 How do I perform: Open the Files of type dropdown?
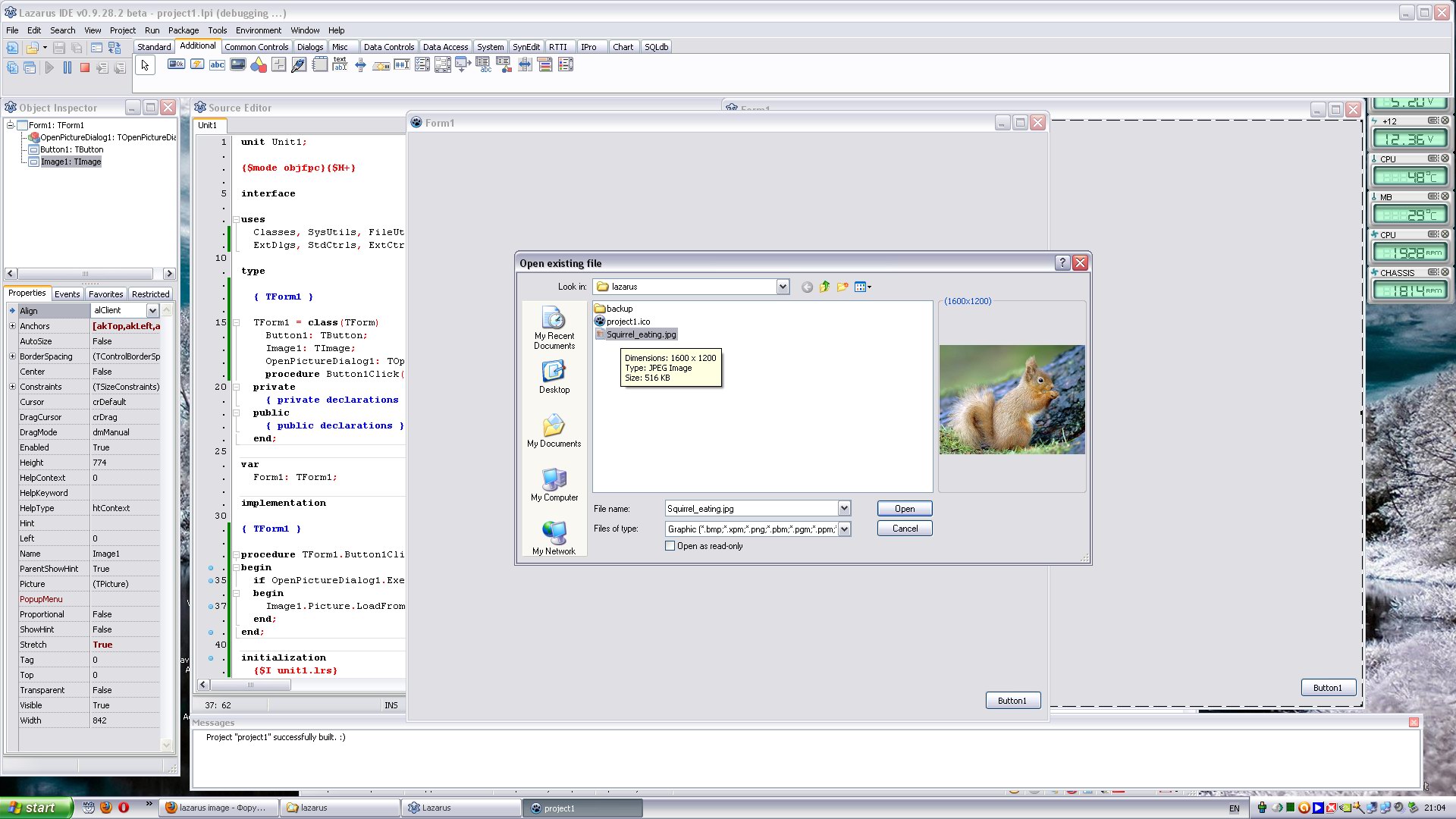pyautogui.click(x=844, y=529)
